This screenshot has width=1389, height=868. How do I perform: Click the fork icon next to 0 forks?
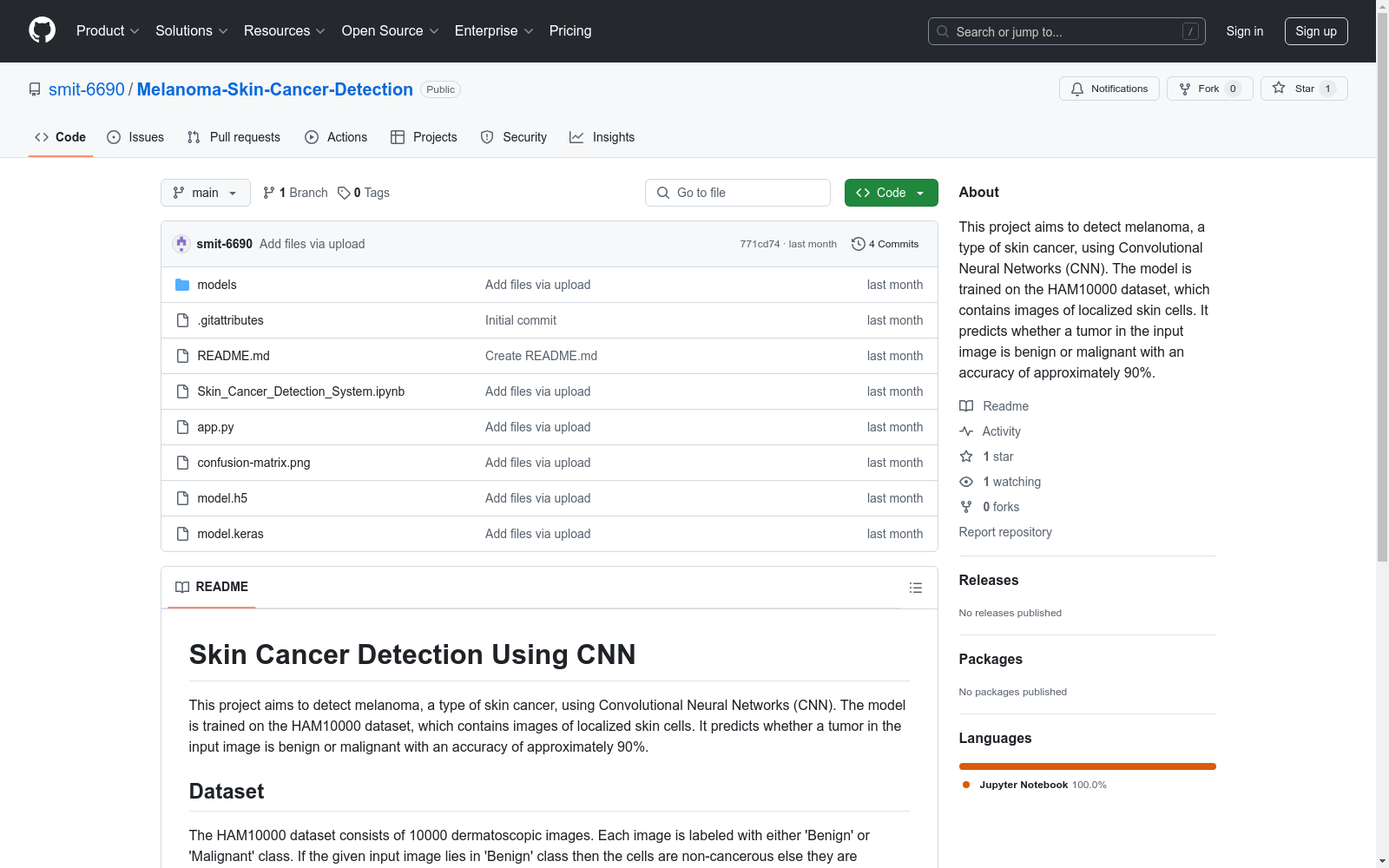pos(966,507)
